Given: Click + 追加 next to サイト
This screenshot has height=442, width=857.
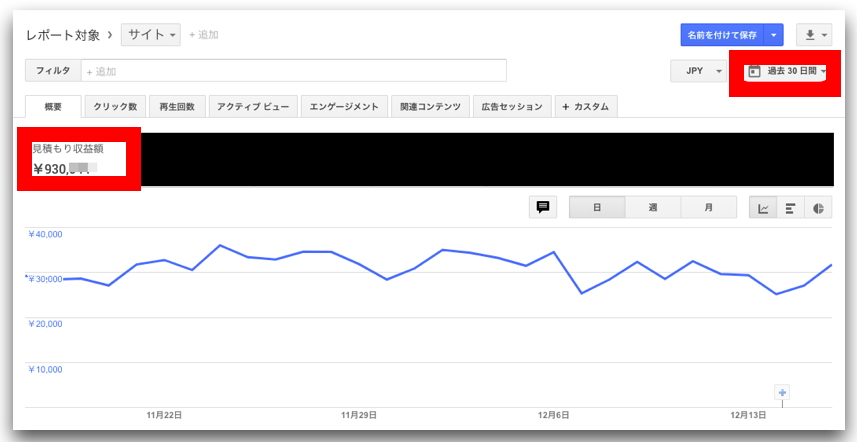Looking at the screenshot, I should [204, 35].
